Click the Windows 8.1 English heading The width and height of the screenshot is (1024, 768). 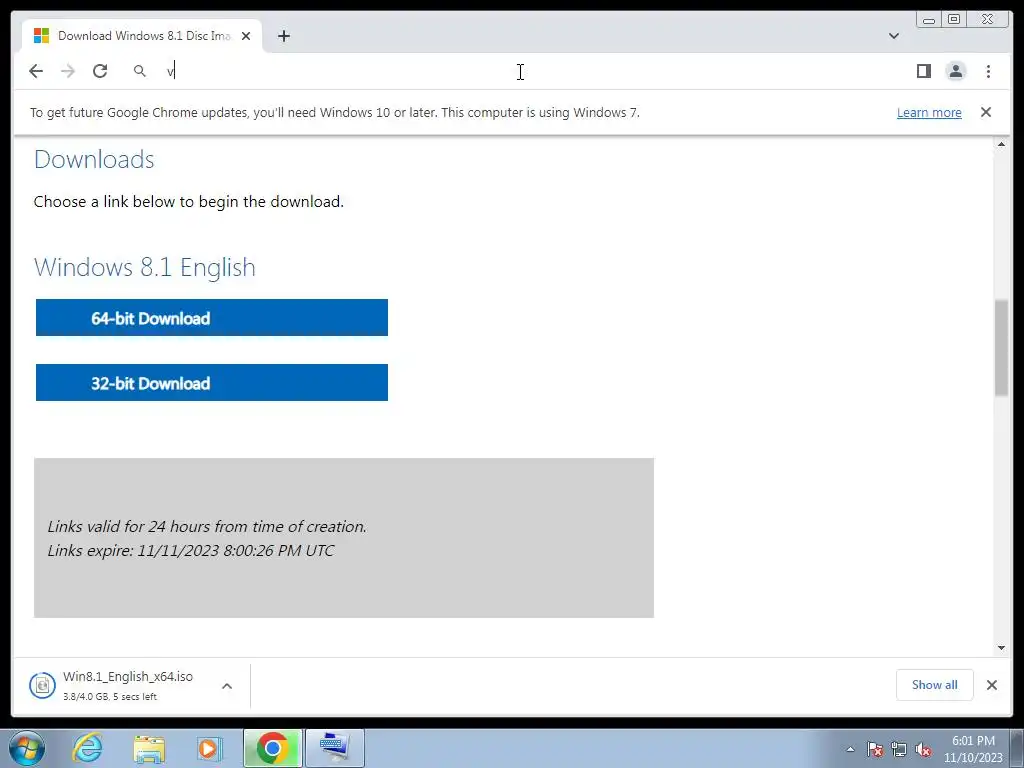tap(144, 267)
